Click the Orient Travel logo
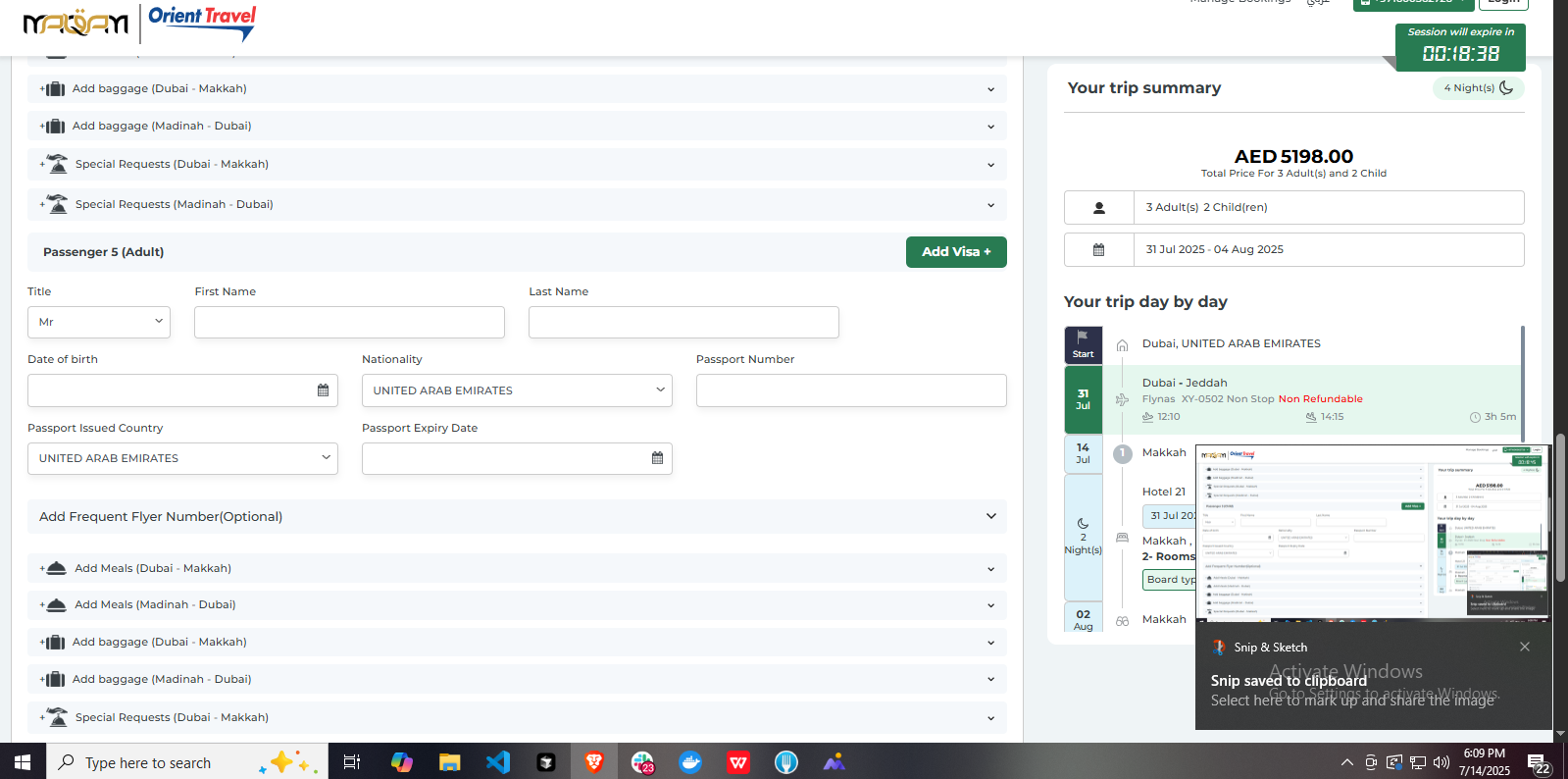The image size is (1568, 779). click(201, 22)
